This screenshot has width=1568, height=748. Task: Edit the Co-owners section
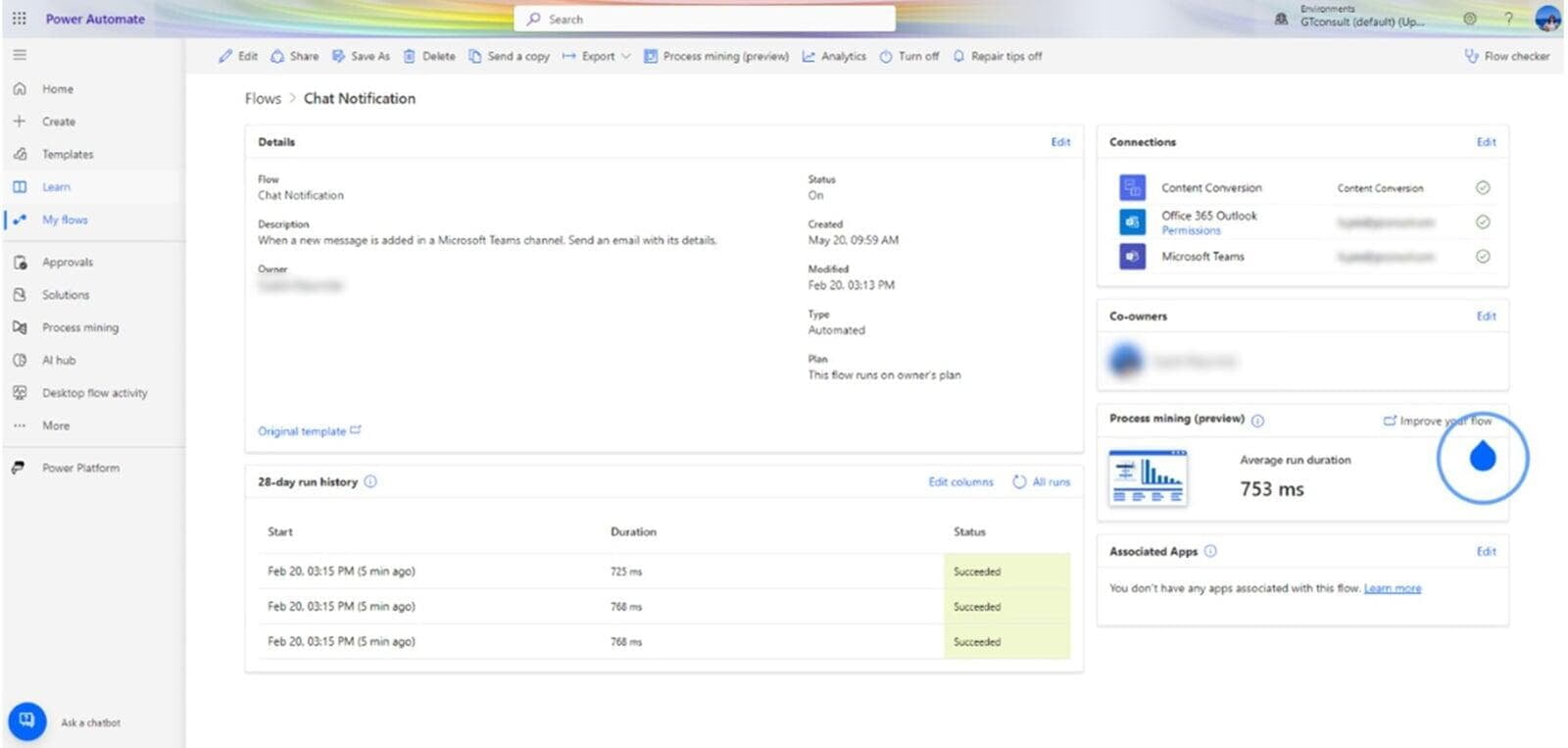(1486, 316)
